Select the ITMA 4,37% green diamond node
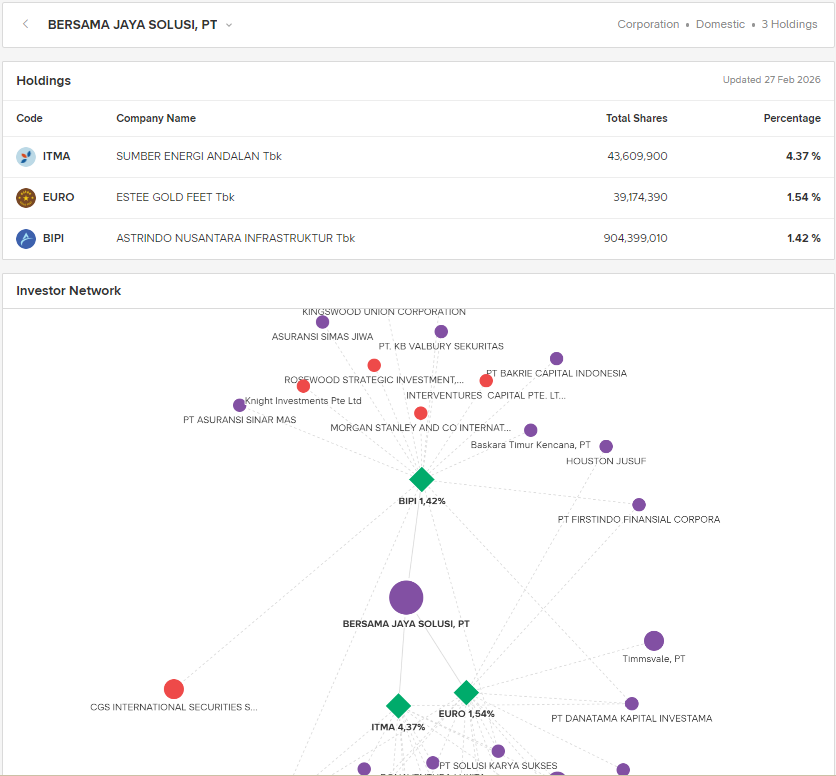This screenshot has height=776, width=836. click(398, 706)
